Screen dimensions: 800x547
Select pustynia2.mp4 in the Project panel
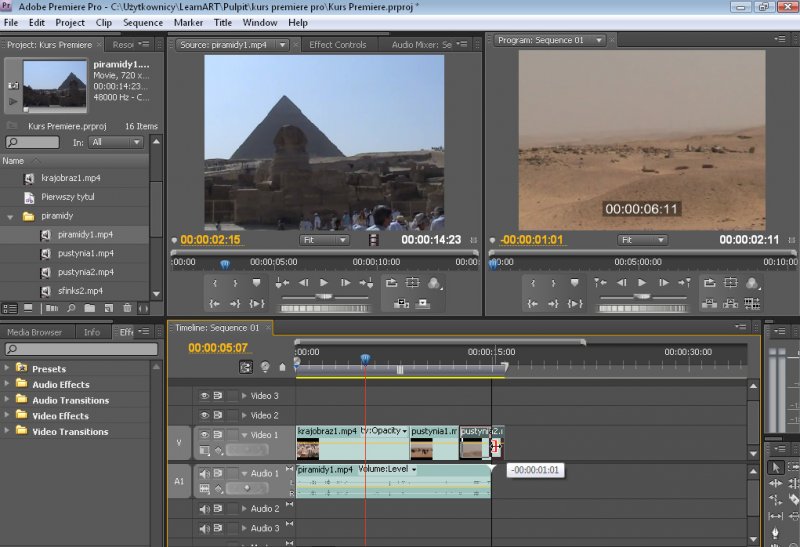tap(85, 272)
